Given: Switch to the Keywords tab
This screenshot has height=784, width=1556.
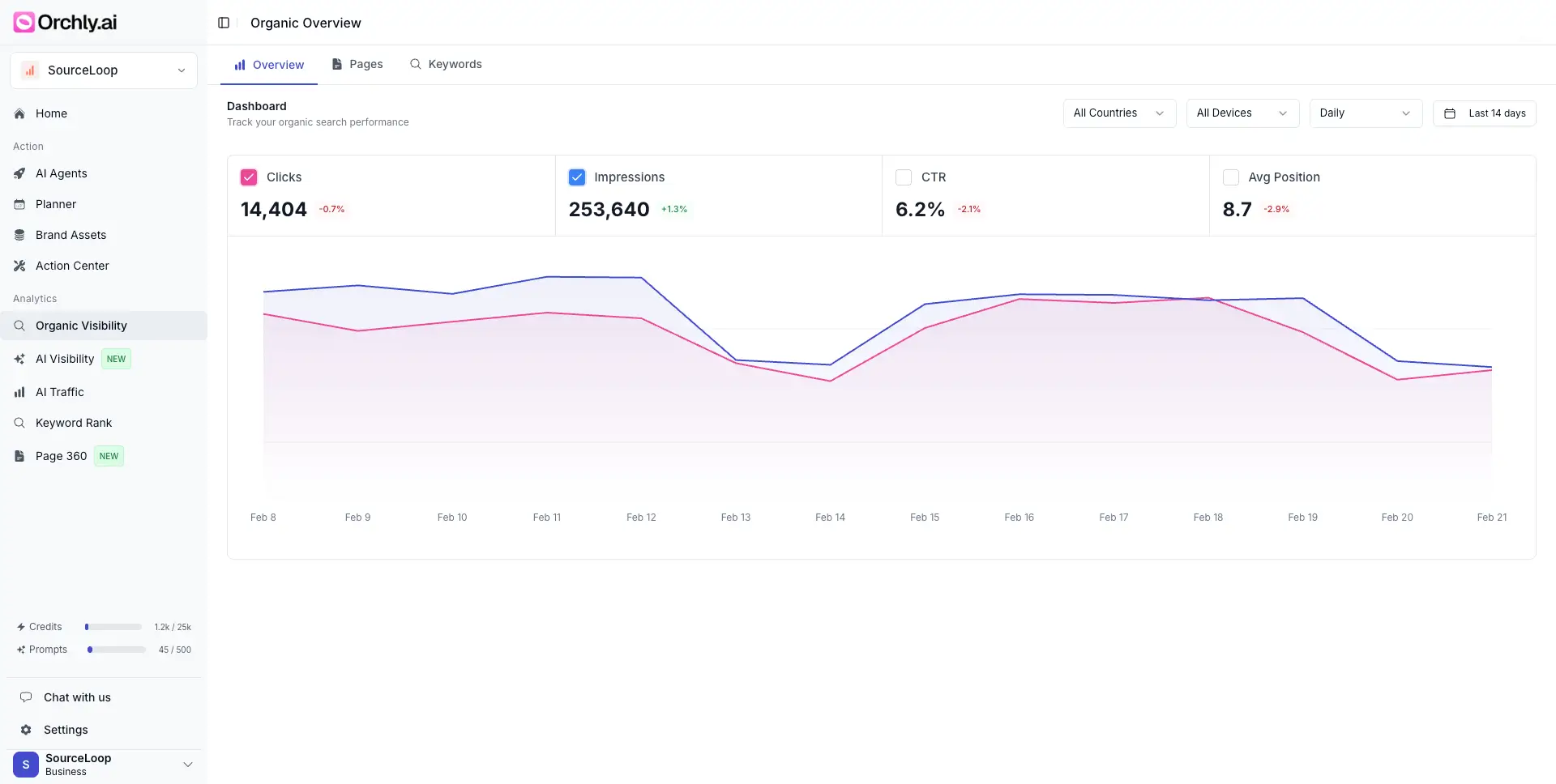Looking at the screenshot, I should pyautogui.click(x=446, y=64).
